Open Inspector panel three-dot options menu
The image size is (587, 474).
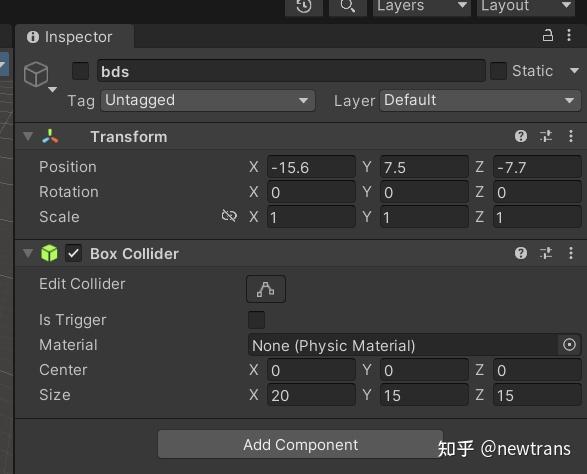coord(569,35)
